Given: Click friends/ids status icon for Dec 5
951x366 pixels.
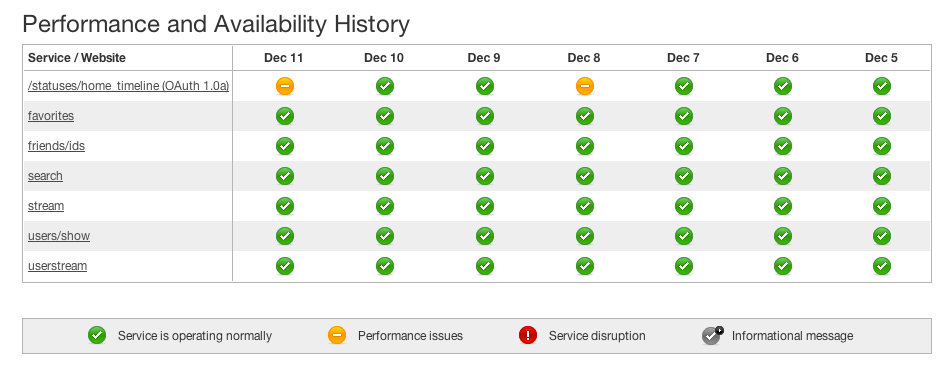Looking at the screenshot, I should (882, 146).
